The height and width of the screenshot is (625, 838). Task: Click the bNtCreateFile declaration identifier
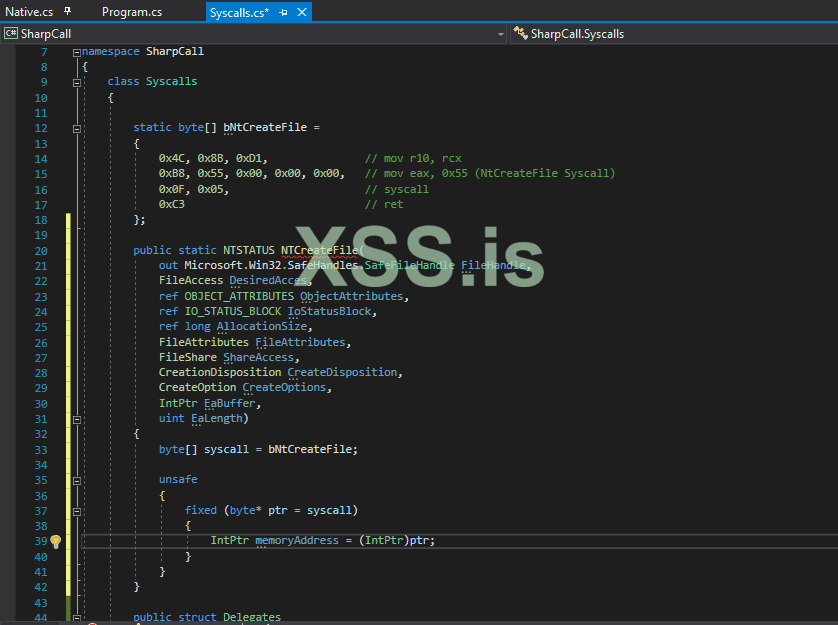pos(265,127)
